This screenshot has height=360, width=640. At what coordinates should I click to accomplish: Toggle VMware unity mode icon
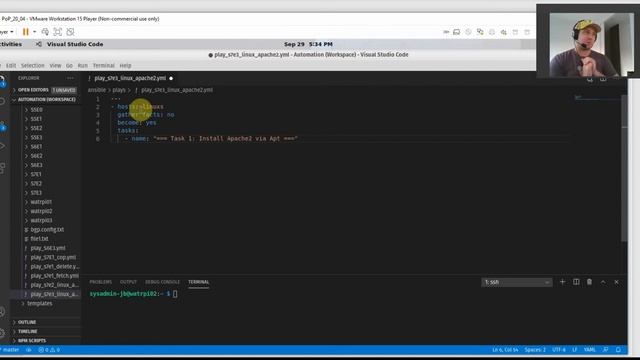pyautogui.click(x=70, y=32)
